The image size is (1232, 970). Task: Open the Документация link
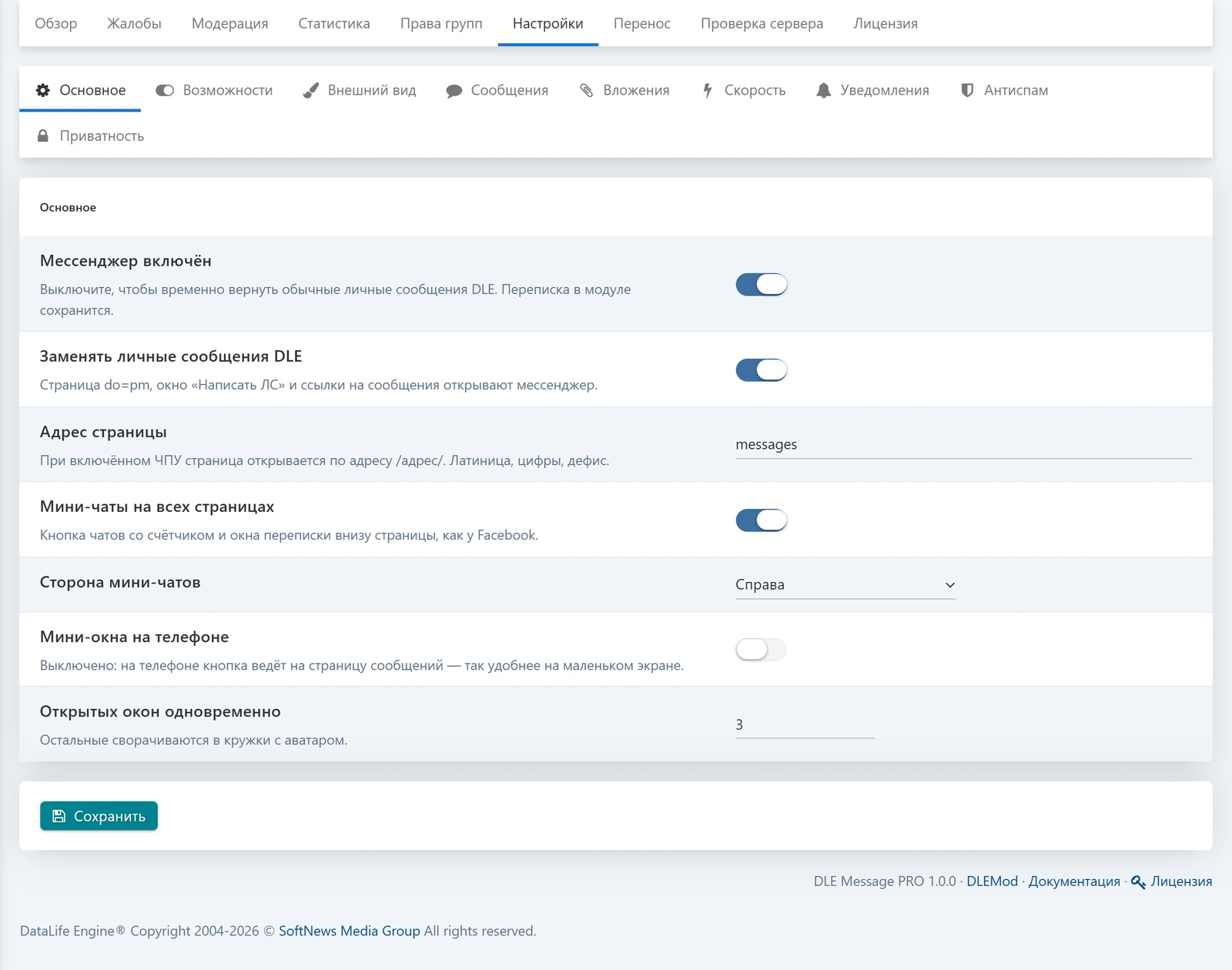[x=1074, y=881]
